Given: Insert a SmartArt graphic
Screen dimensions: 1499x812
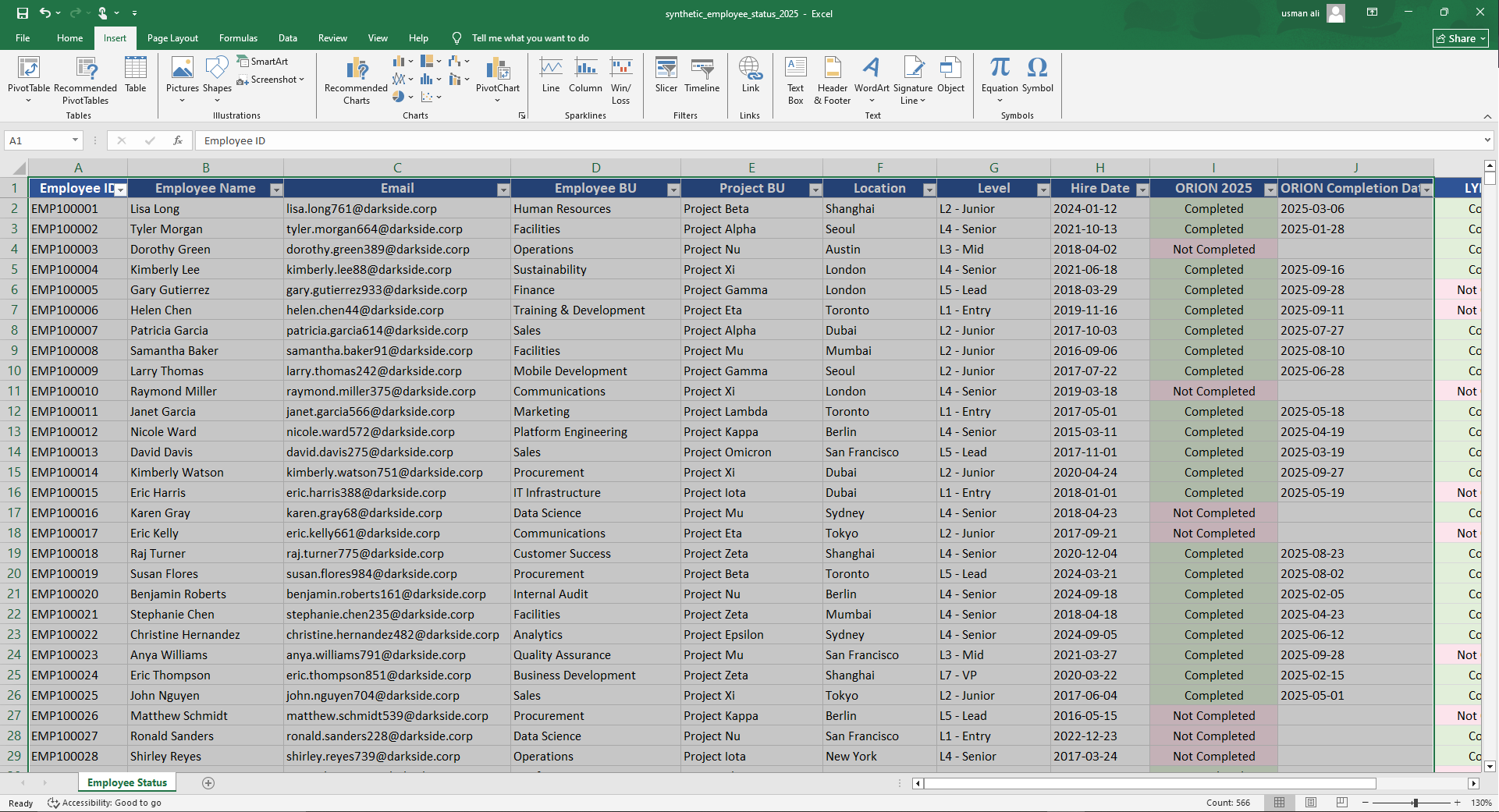Looking at the screenshot, I should pos(263,61).
